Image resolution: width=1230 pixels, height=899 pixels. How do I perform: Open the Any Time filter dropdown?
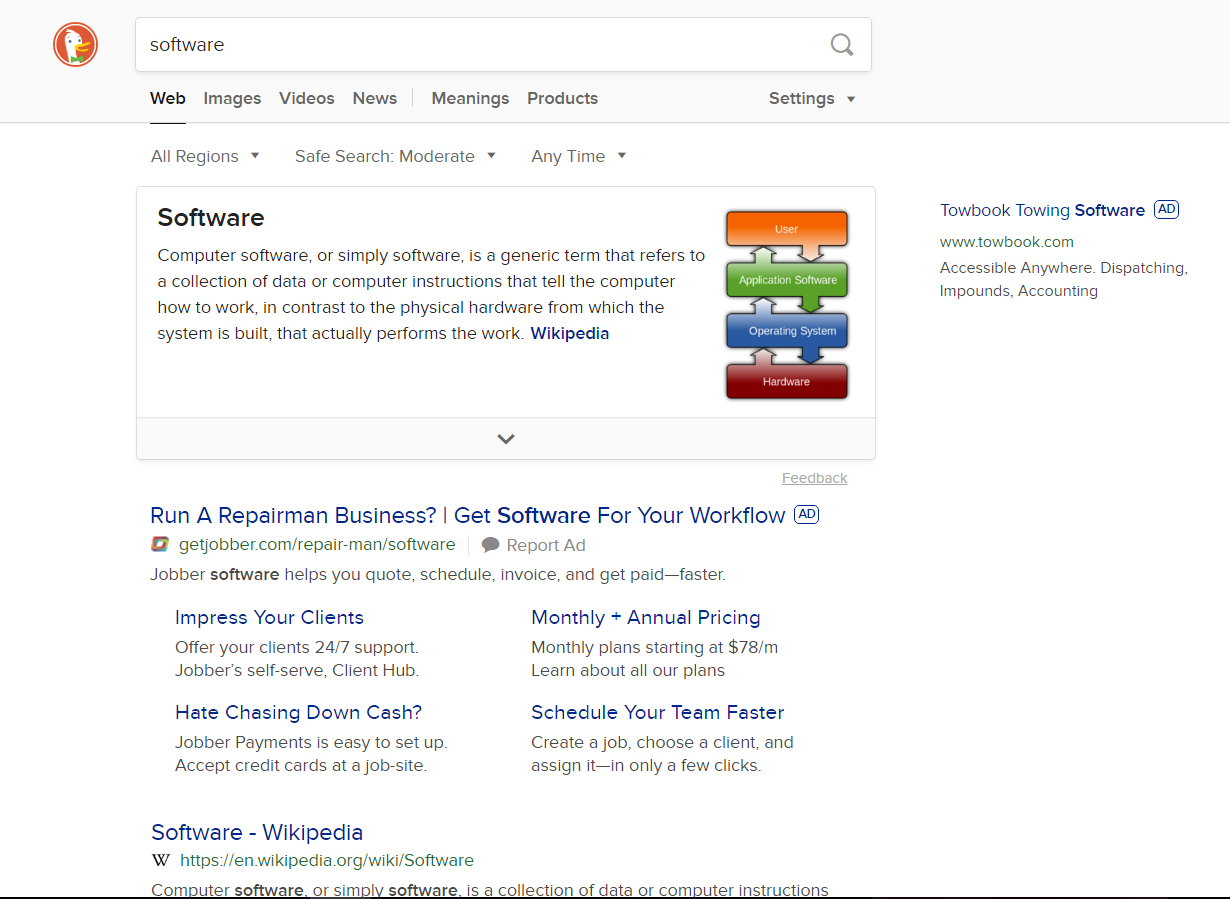pyautogui.click(x=579, y=156)
